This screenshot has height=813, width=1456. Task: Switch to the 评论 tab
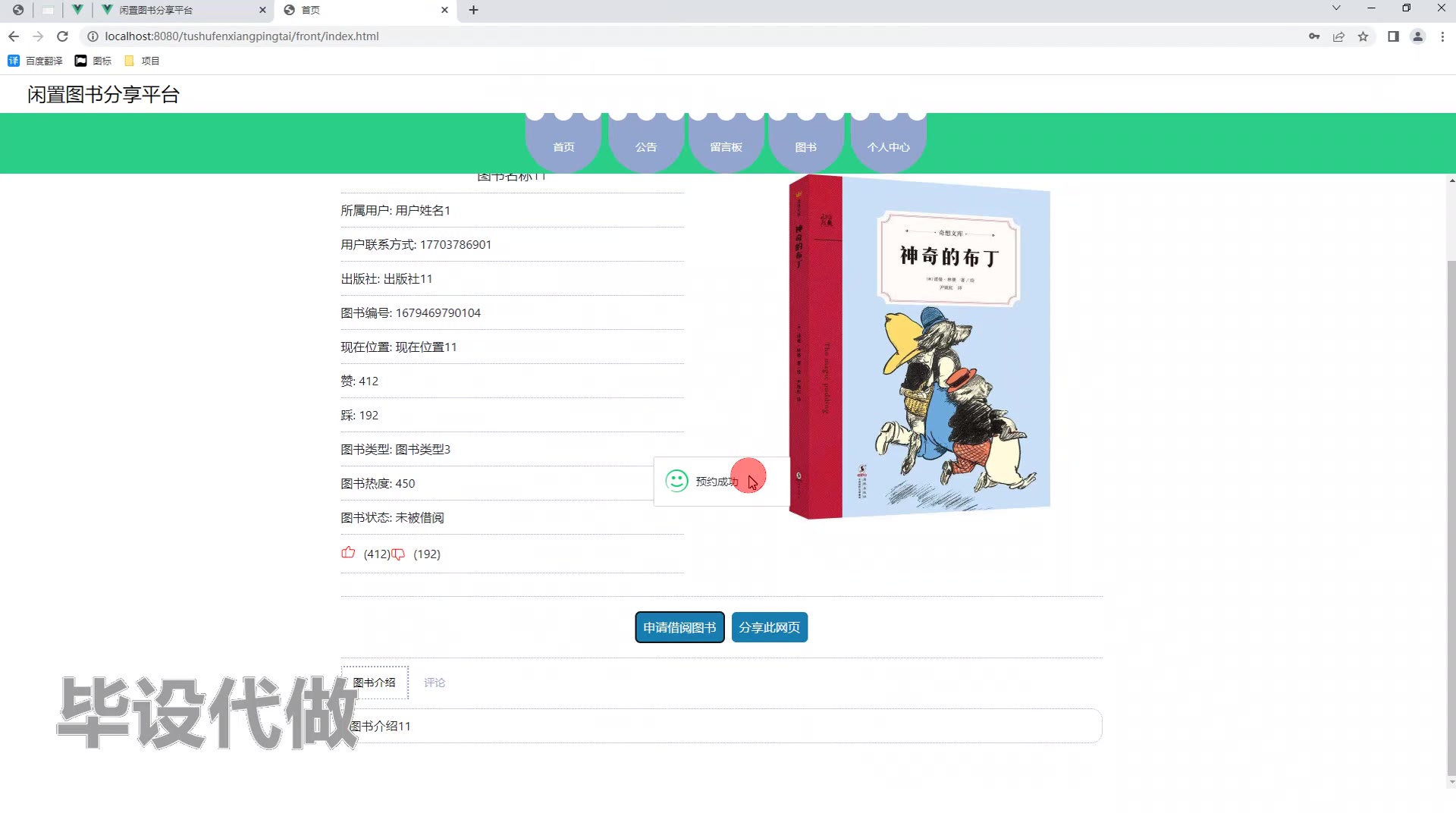tap(435, 683)
